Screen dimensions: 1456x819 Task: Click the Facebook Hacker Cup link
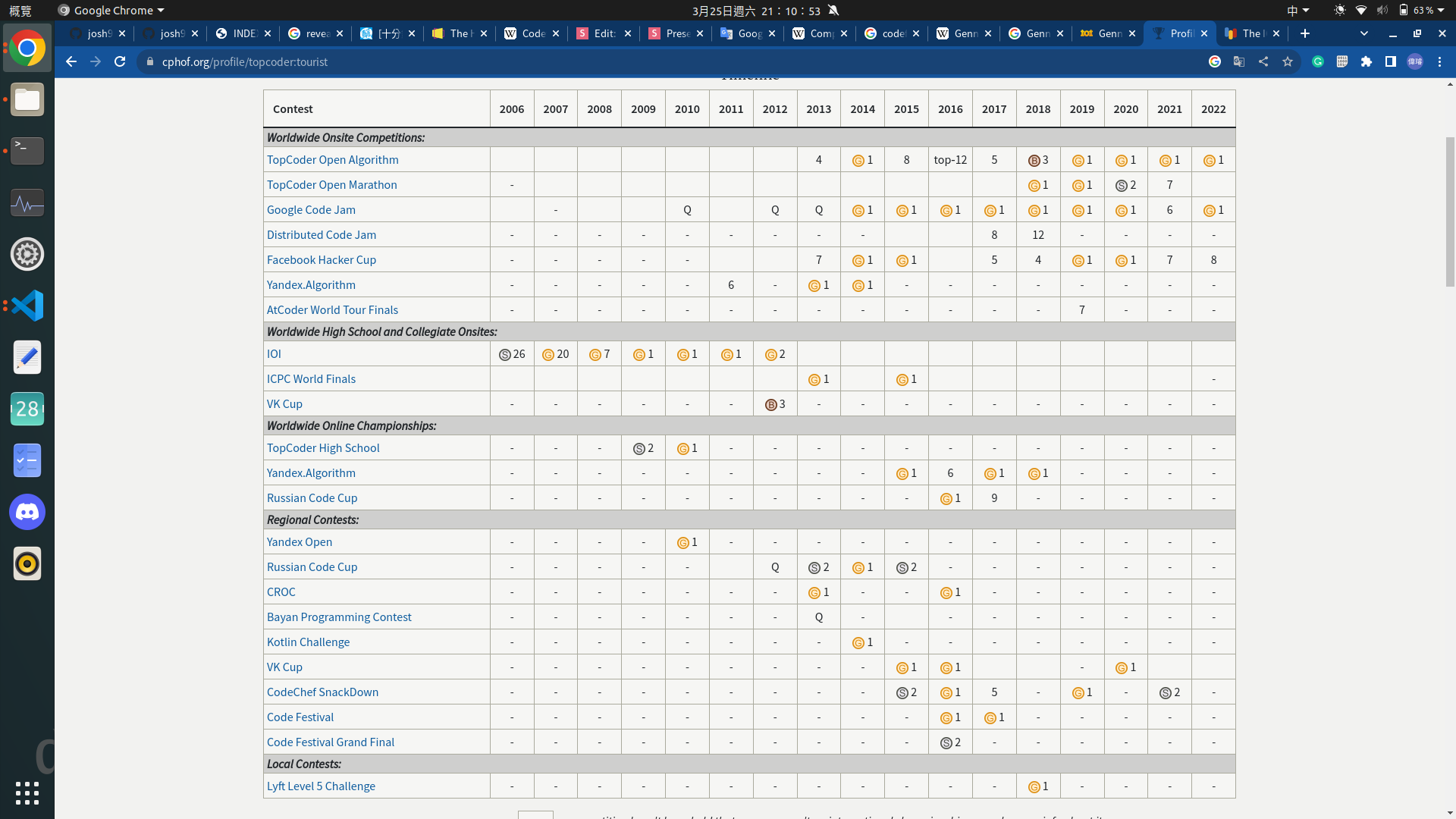(x=322, y=259)
